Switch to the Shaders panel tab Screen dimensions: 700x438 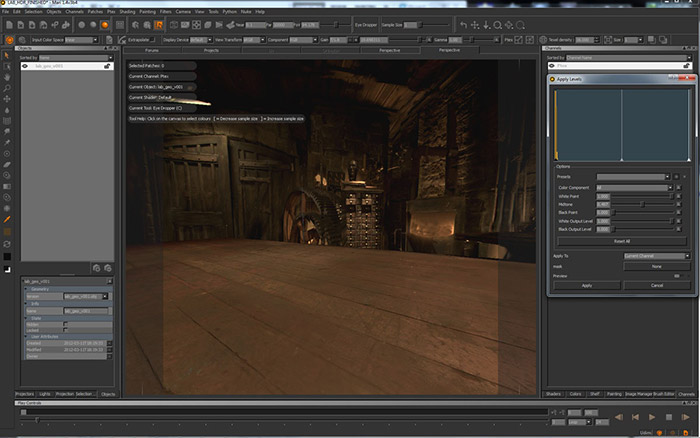553,394
